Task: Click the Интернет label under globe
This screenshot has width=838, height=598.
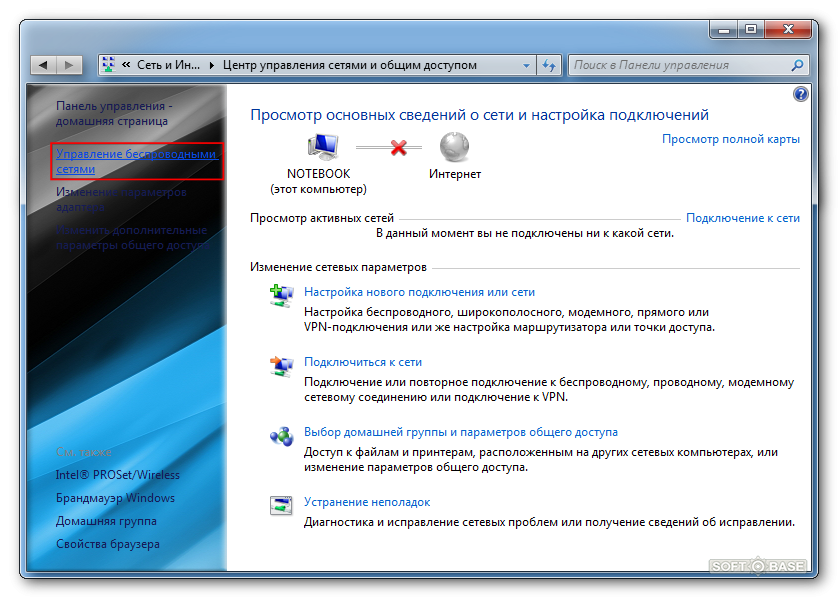Action: click(x=455, y=174)
